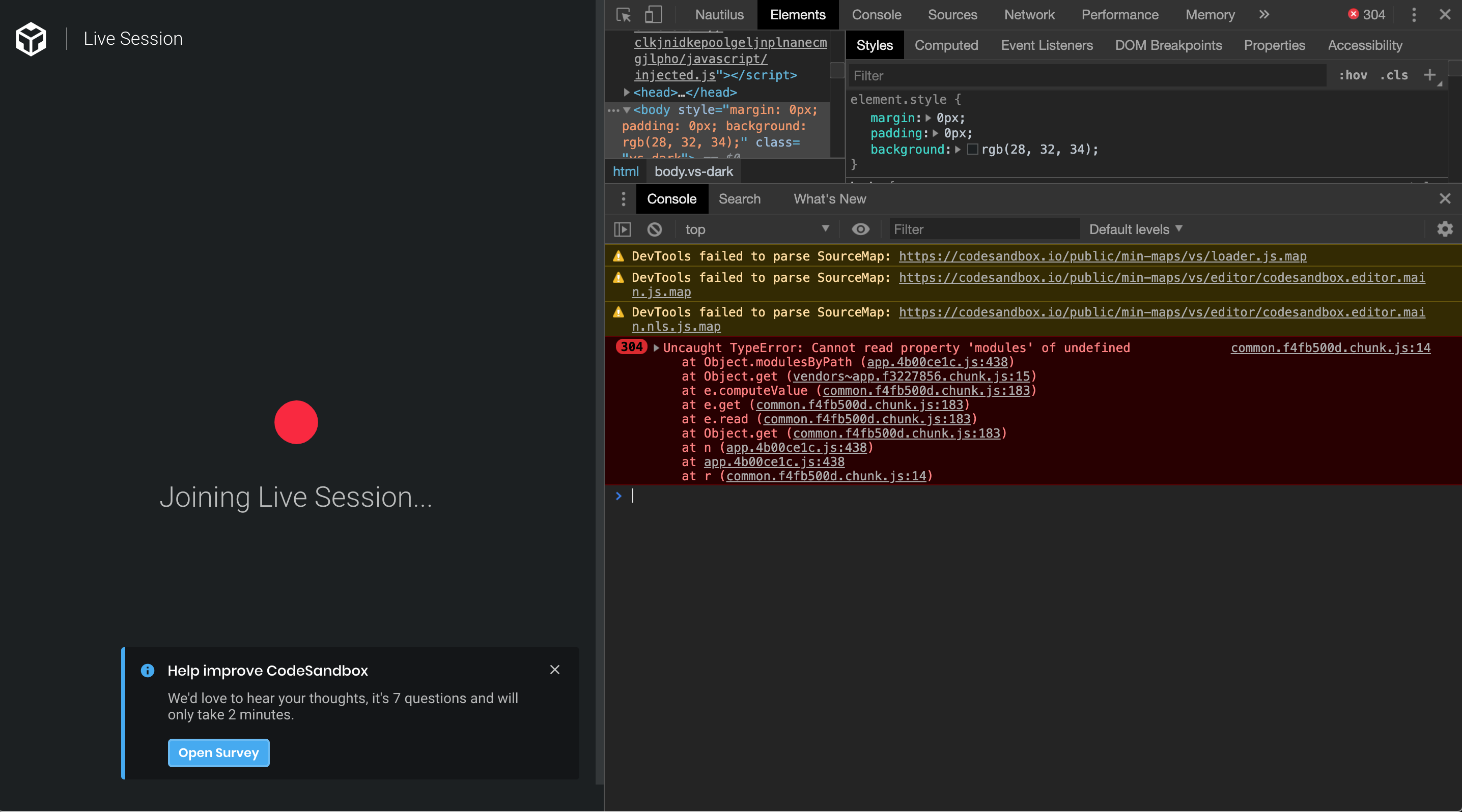Image resolution: width=1462 pixels, height=812 pixels.
Task: Create a live expression with the eye icon
Action: click(860, 229)
